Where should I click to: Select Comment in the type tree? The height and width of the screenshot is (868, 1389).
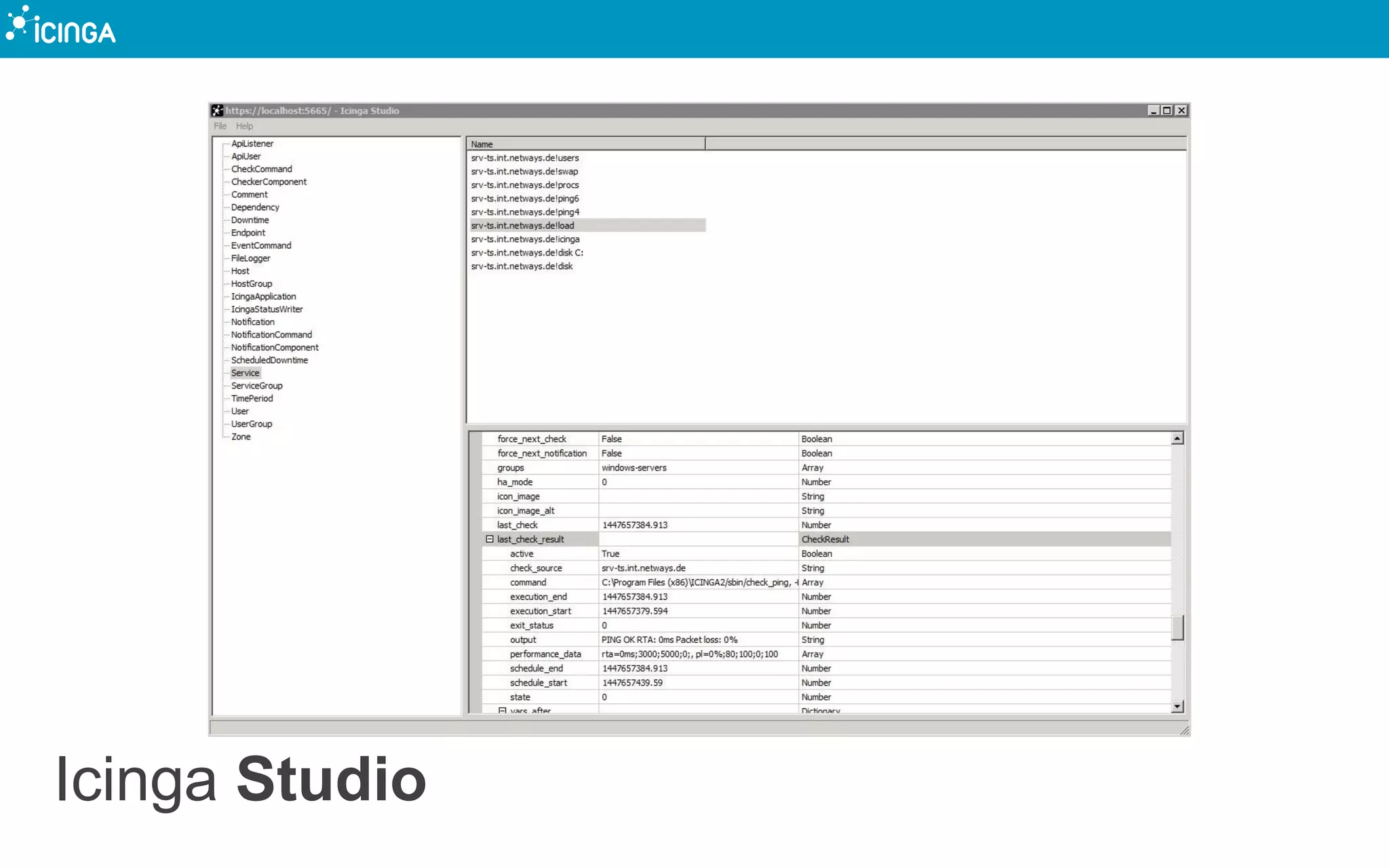coord(249,195)
